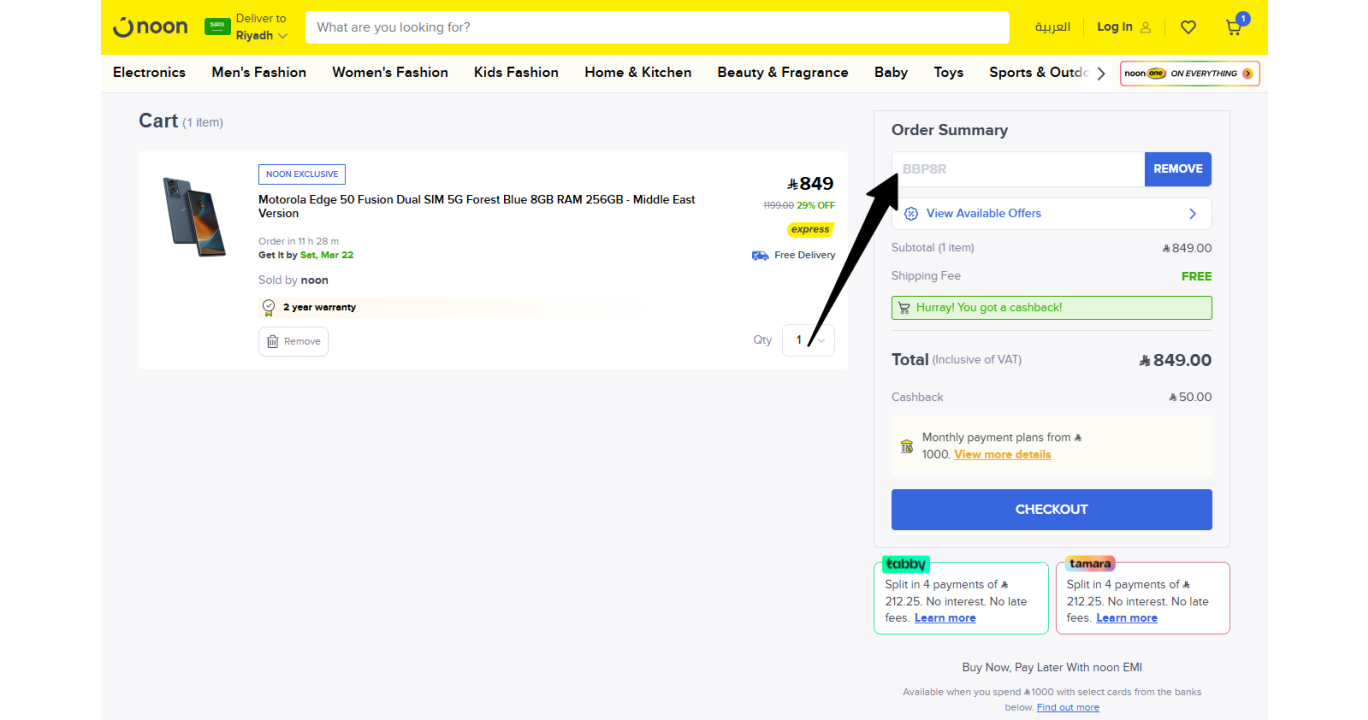Viewport: 1368px width, 720px height.
Task: Open the Men's Fashion category
Action: pyautogui.click(x=259, y=72)
